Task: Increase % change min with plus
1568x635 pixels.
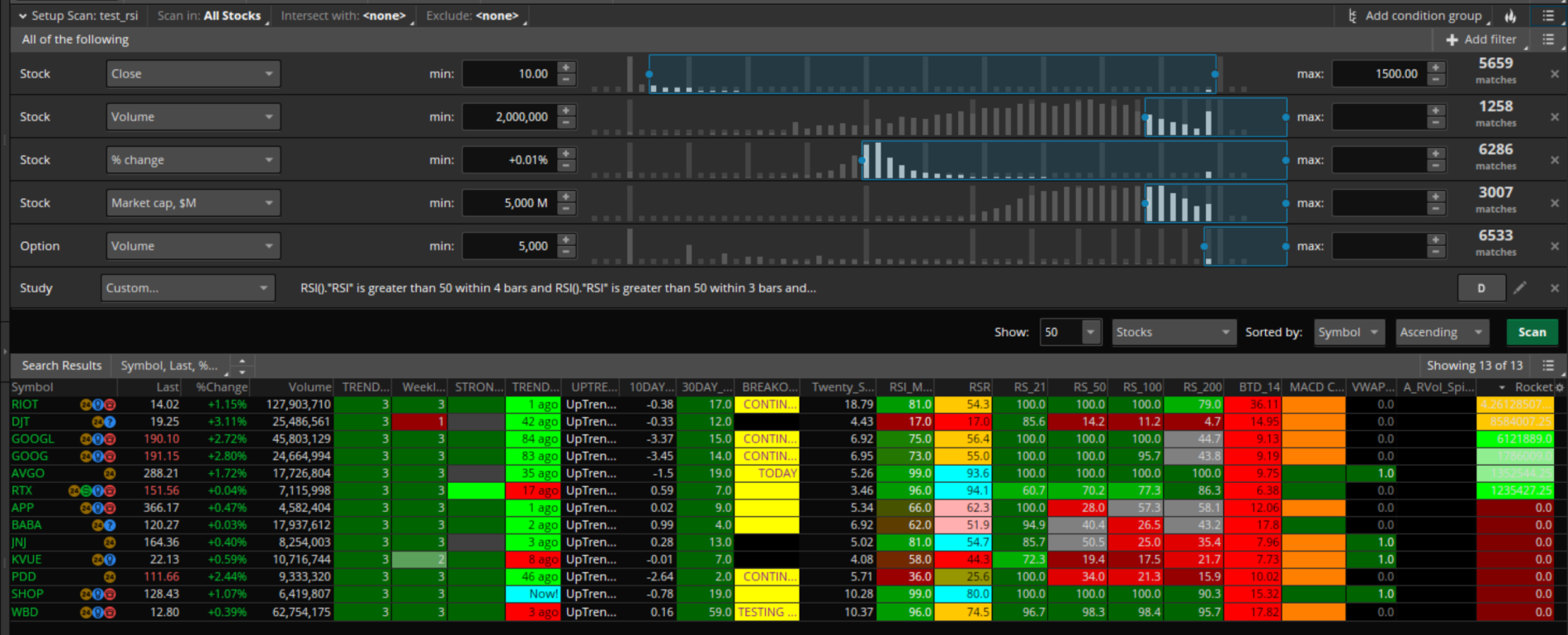Action: 566,154
